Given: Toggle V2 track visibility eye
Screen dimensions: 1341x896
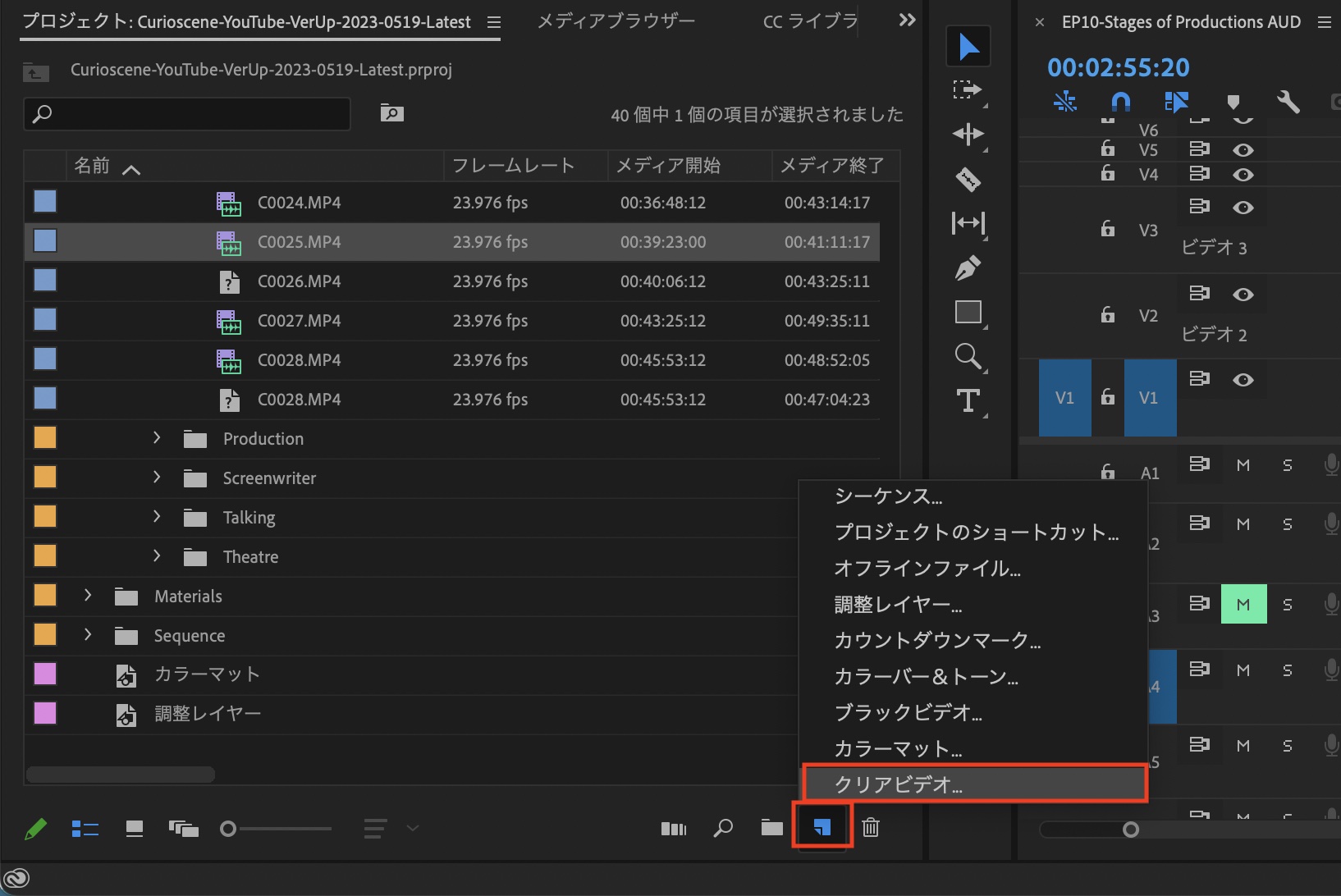Looking at the screenshot, I should [1243, 295].
